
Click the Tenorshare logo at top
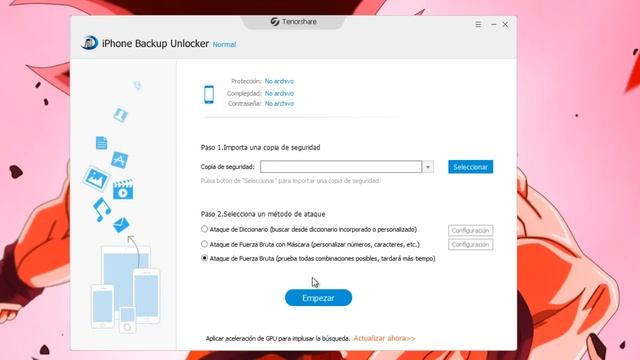coord(293,22)
